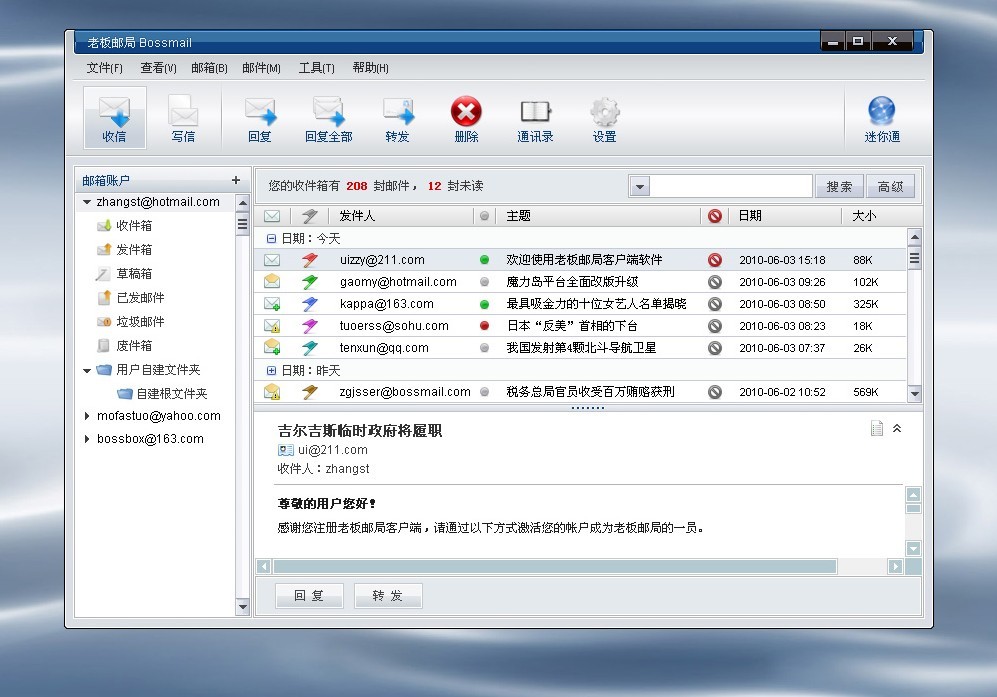
Task: Click the 回复全部 reply all icon
Action: (x=329, y=118)
